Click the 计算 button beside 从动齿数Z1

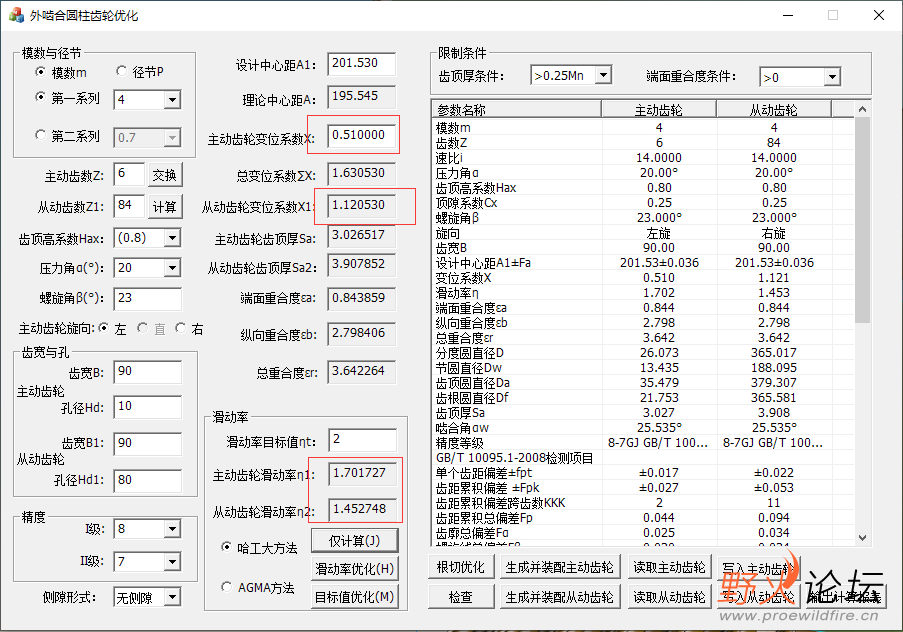[x=165, y=207]
